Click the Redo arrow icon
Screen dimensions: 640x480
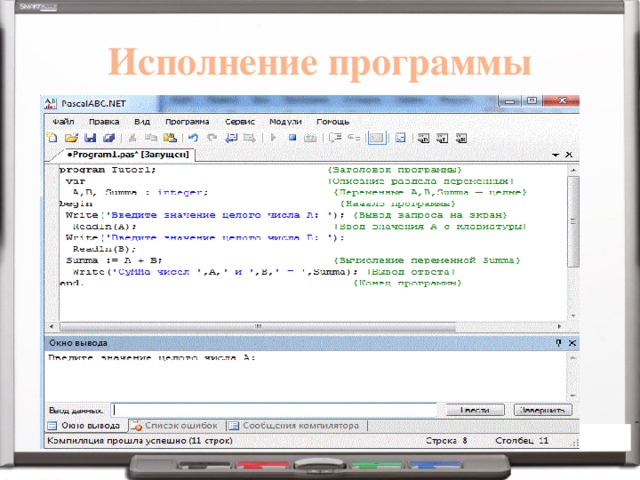(x=212, y=138)
